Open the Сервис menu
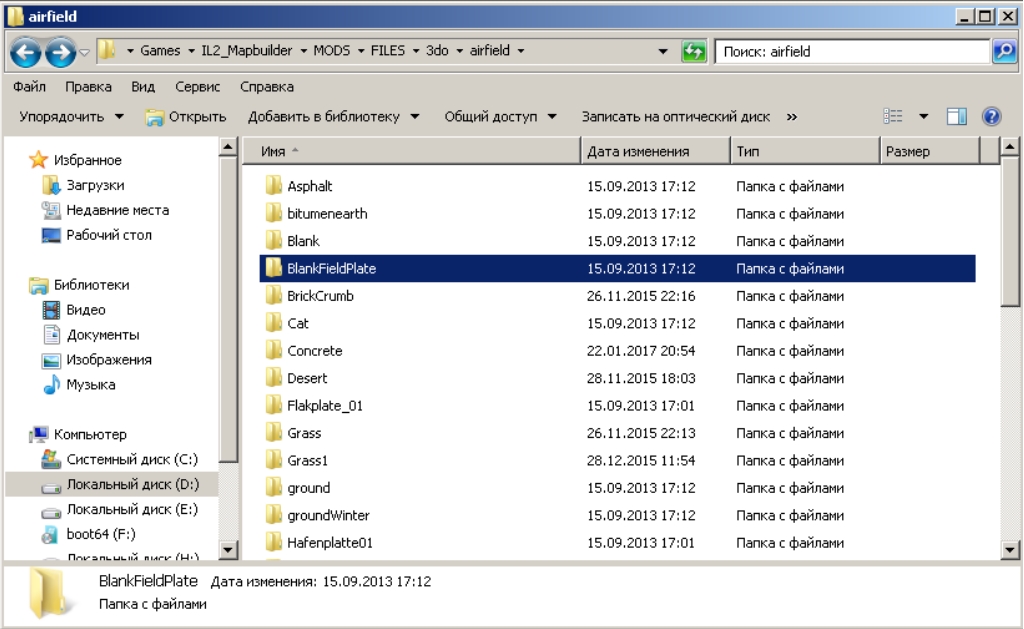Image resolution: width=1024 pixels, height=629 pixels. (x=197, y=87)
